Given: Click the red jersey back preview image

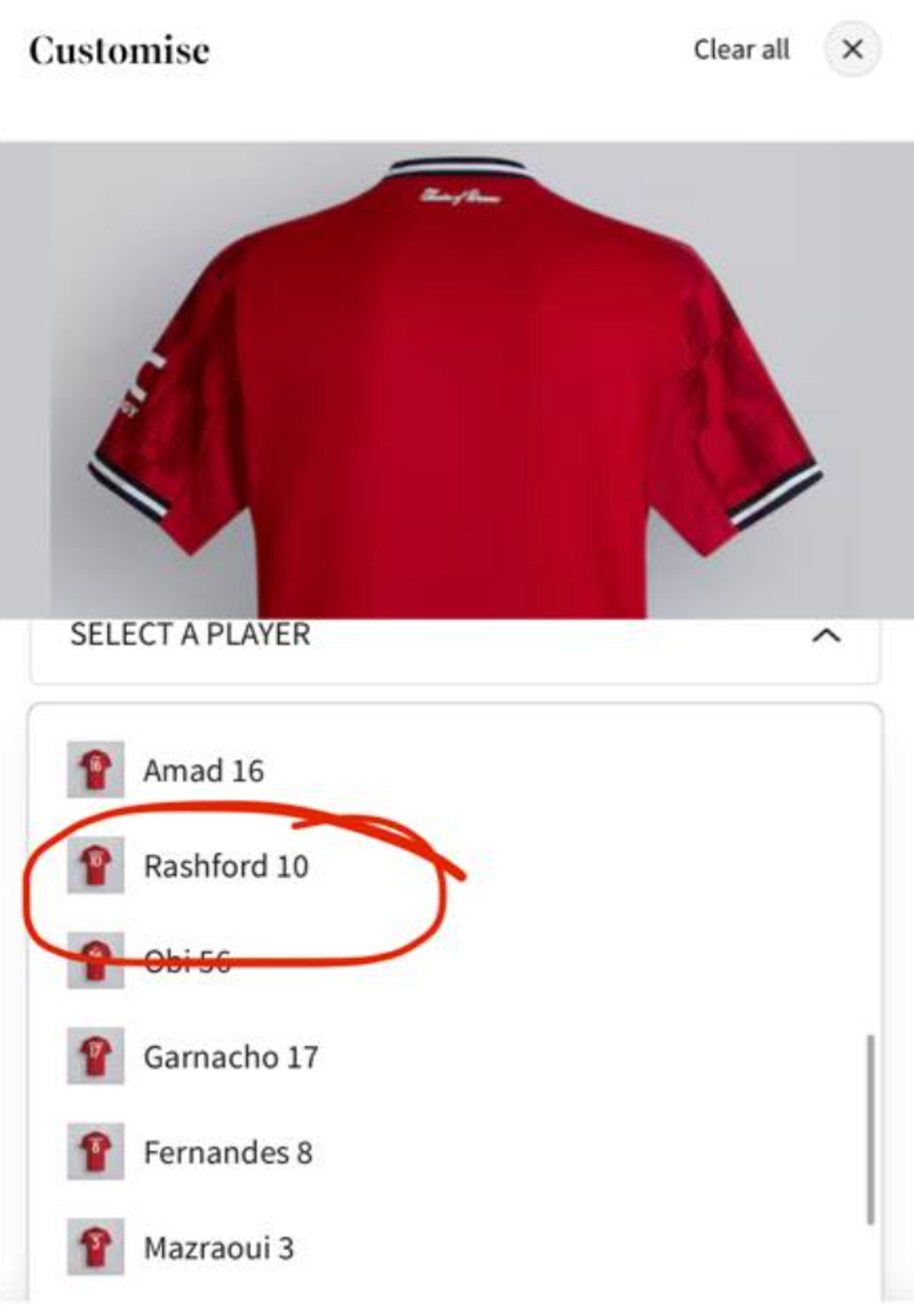Looking at the screenshot, I should (457, 380).
